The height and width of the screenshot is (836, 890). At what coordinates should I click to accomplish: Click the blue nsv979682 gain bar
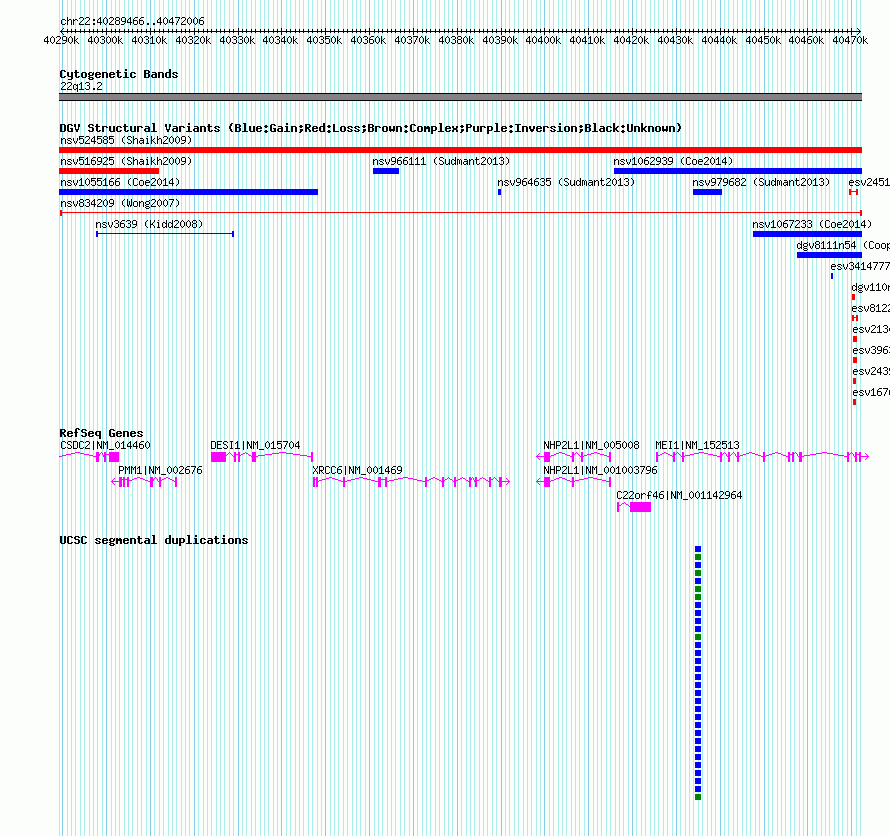point(707,192)
